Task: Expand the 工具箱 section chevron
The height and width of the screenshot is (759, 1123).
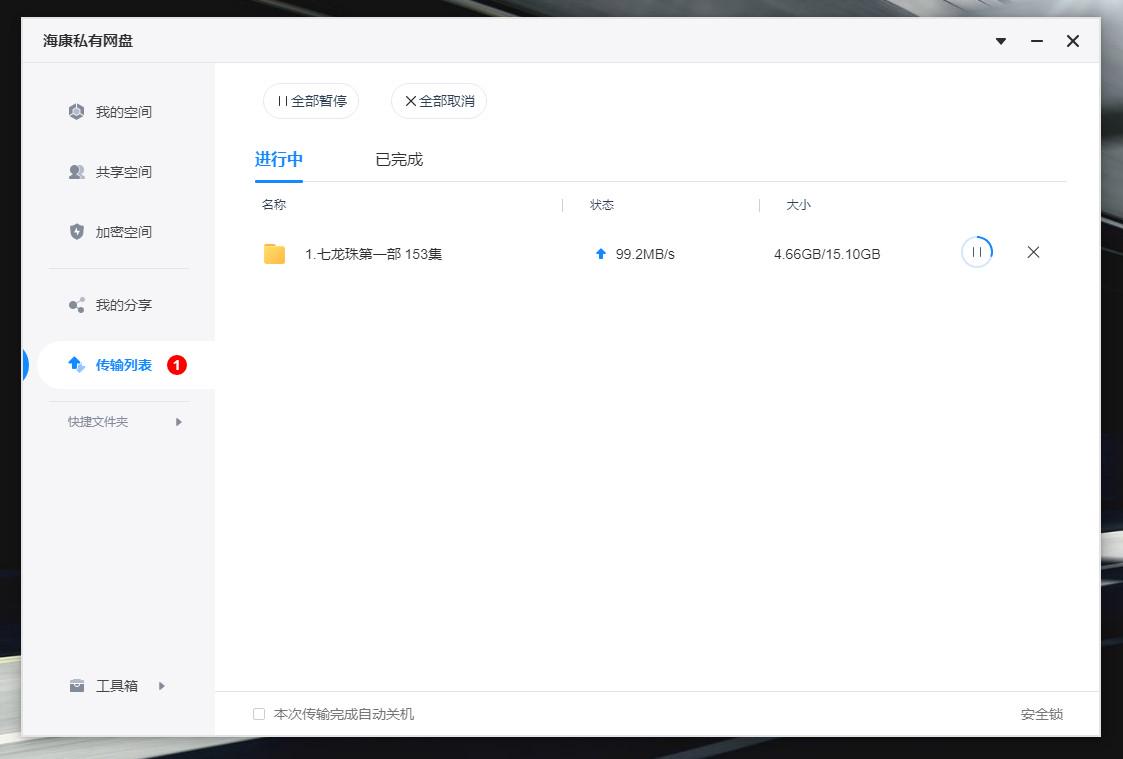Action: (161, 685)
